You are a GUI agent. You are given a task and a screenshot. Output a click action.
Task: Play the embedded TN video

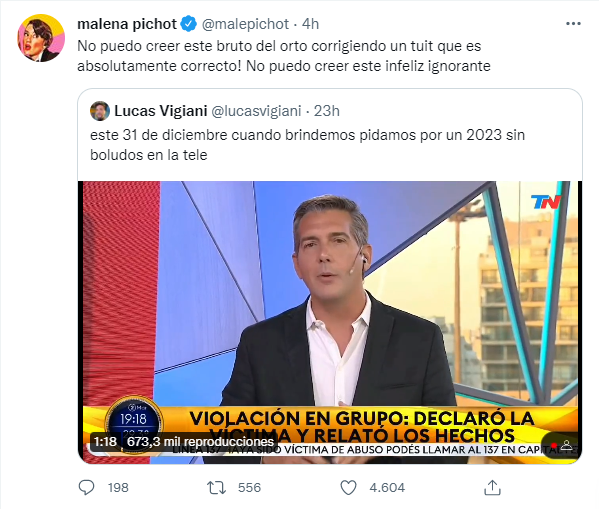[x=330, y=322]
